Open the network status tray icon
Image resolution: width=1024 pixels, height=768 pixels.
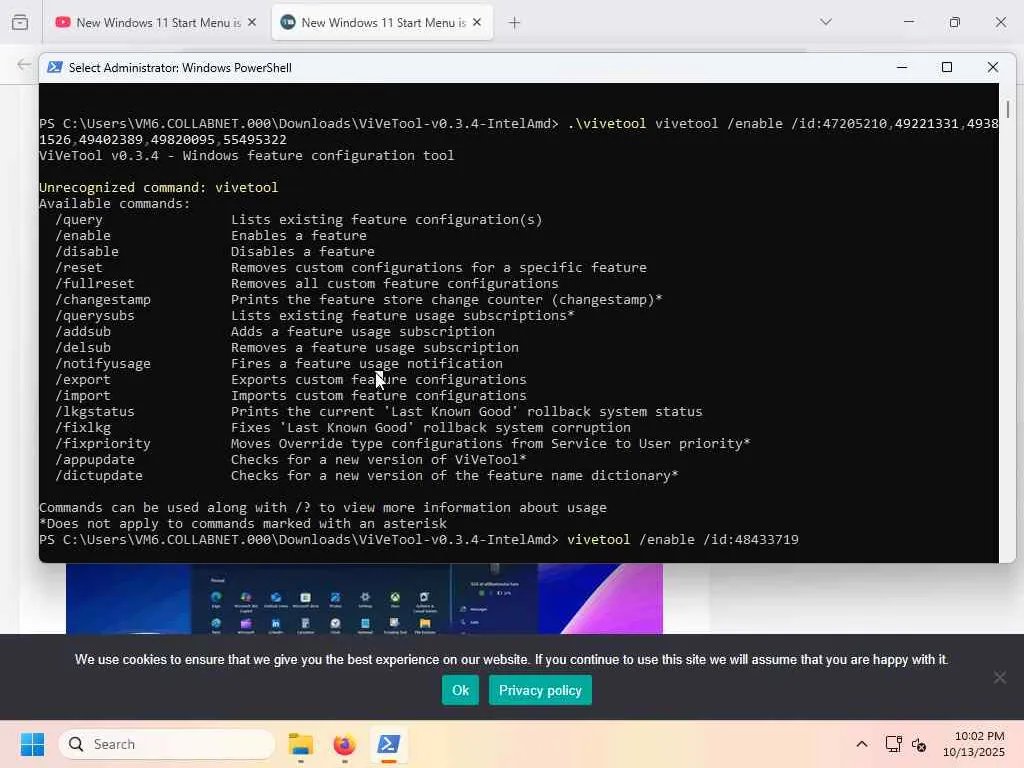893,744
